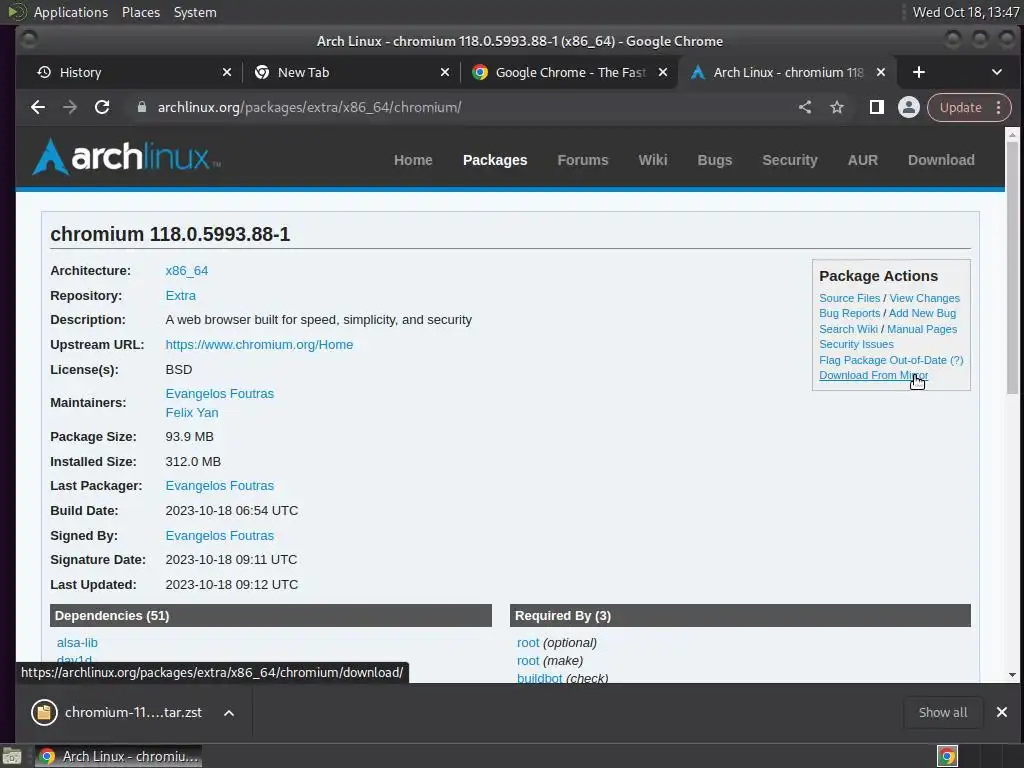Close the Arch Linux chromium tab
Image resolution: width=1024 pixels, height=768 pixels.
coord(881,72)
